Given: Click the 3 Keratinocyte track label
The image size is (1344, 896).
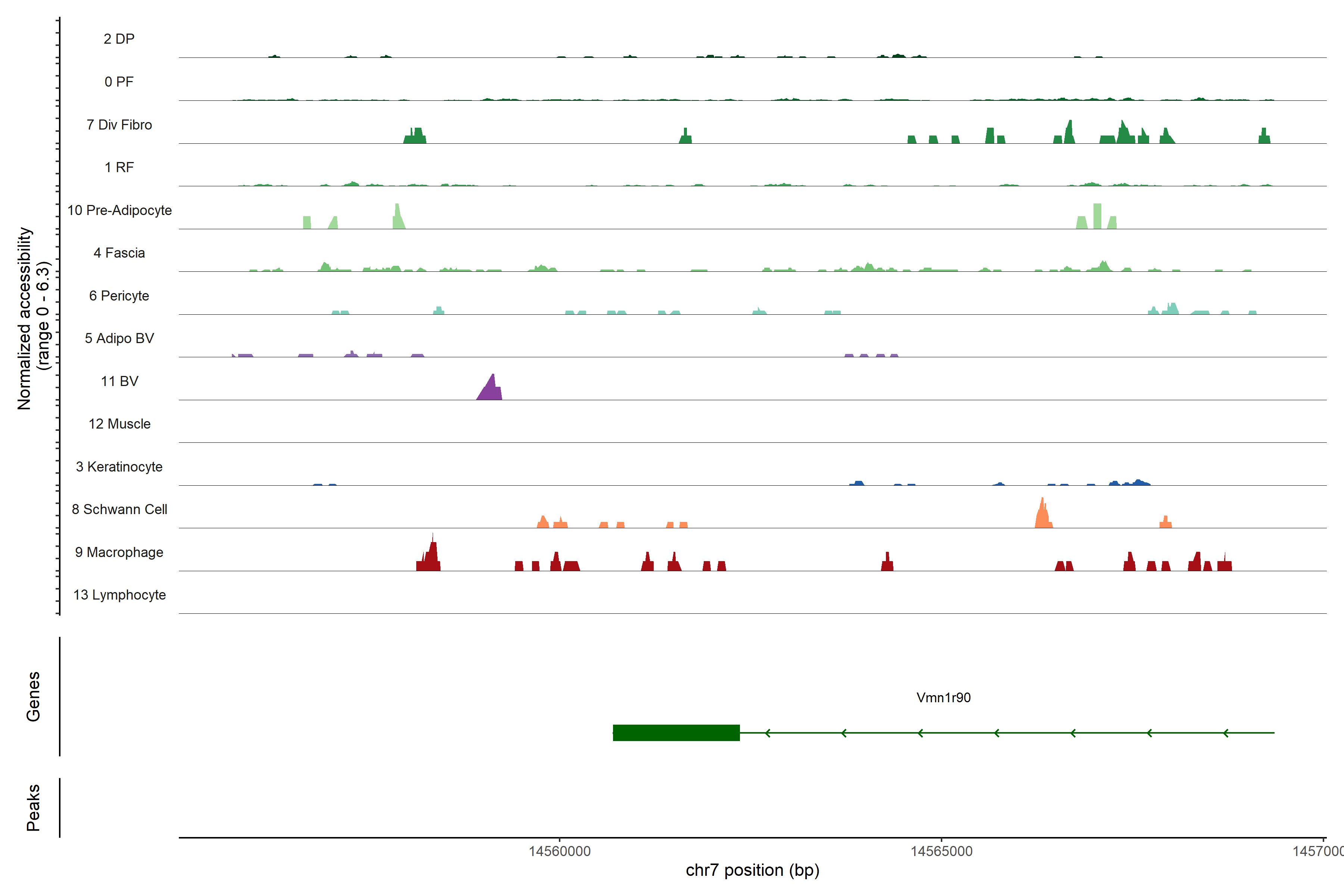Looking at the screenshot, I should click(119, 467).
